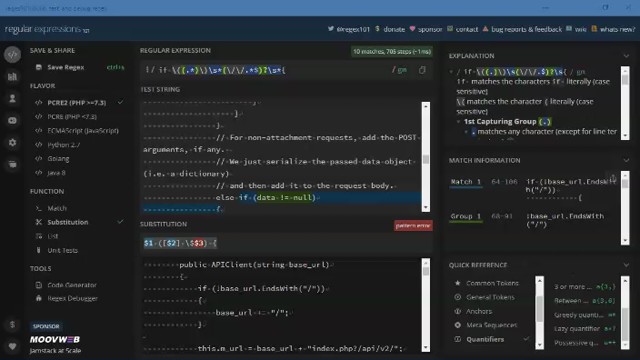Image resolution: width=640 pixels, height=360 pixels.
Task: Click the Save Regex disk icon
Action: pyautogui.click(x=39, y=67)
